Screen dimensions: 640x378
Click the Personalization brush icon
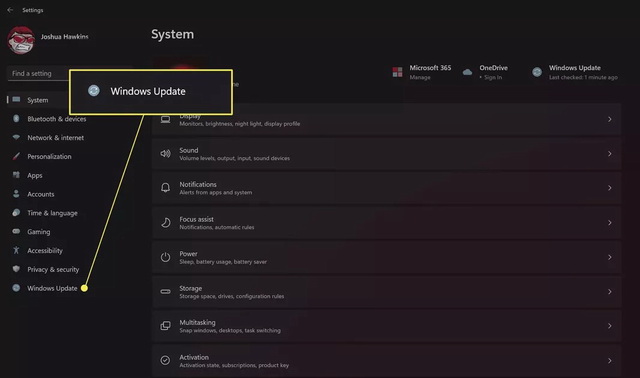point(16,156)
